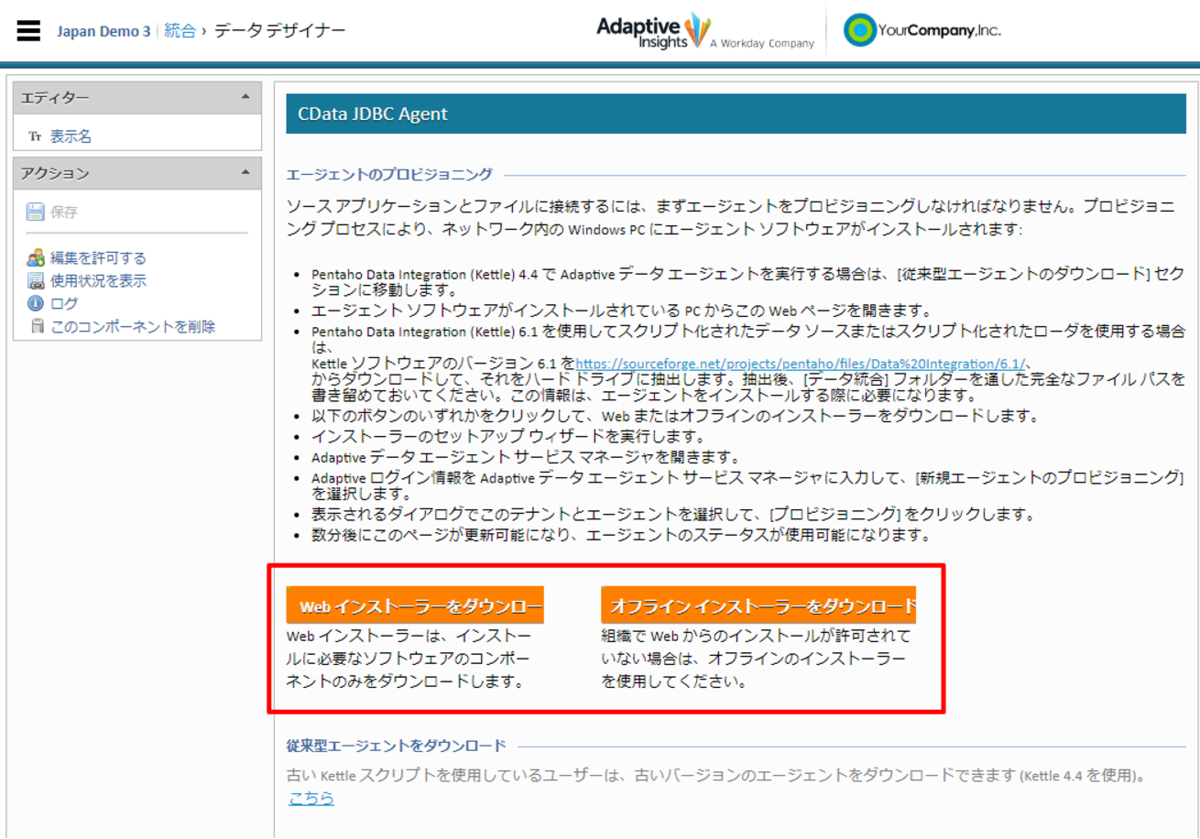Viewport: 1200px width, 839px height.
Task: Click the Web インストーラー description text
Action: 408,659
